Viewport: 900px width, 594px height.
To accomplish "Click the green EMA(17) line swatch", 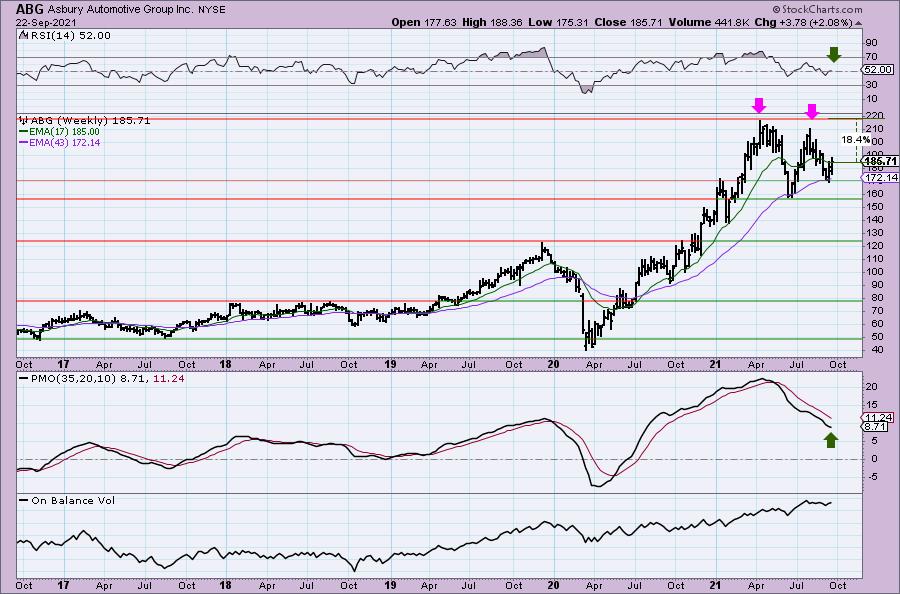I will tap(24, 132).
